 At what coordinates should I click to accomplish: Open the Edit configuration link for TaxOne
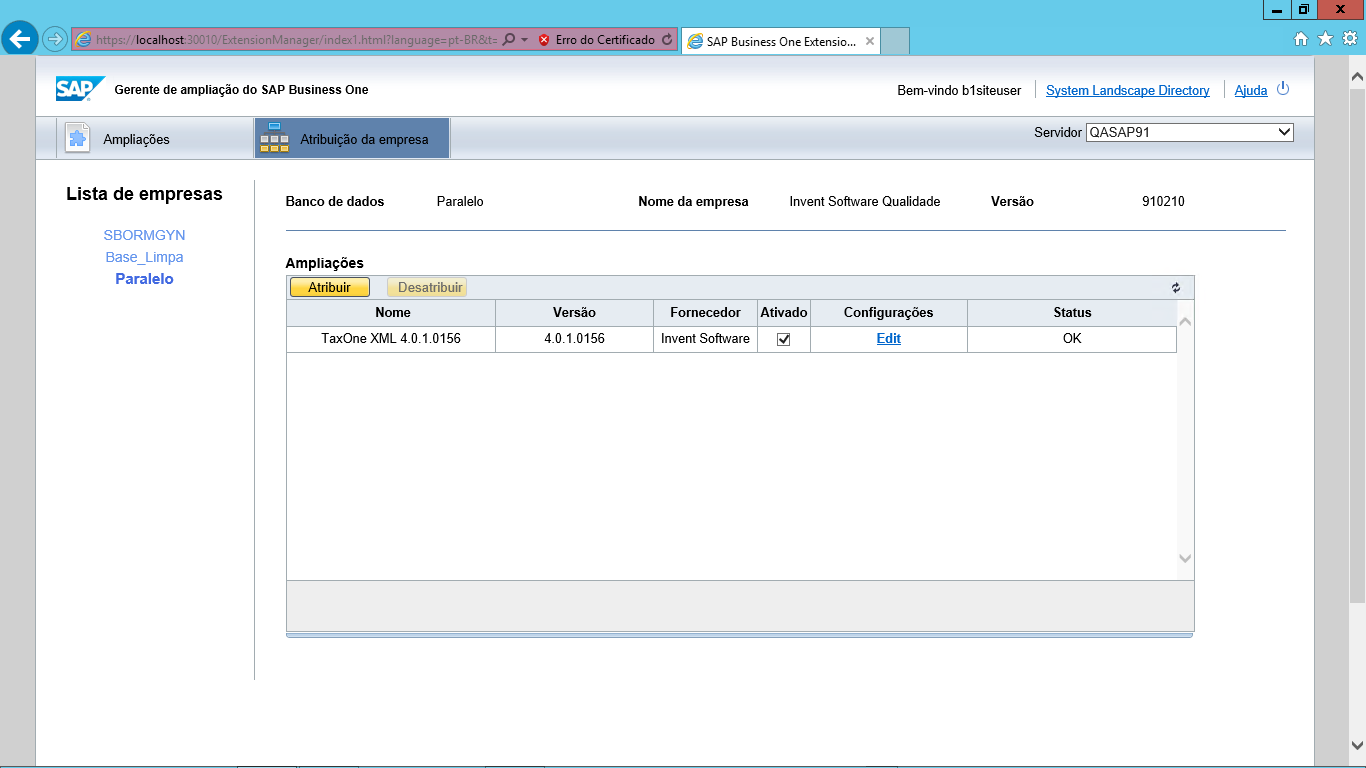pos(889,339)
